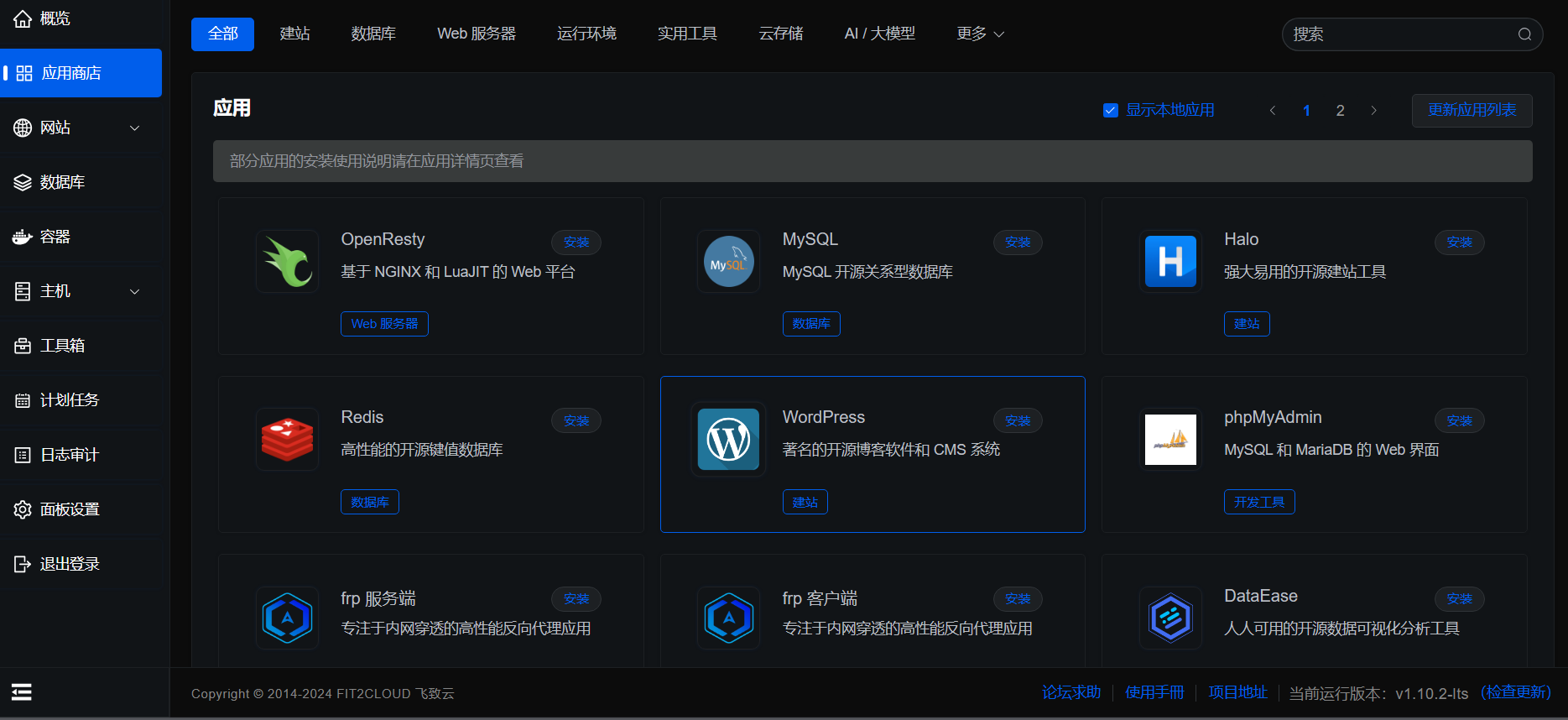
Task: Install Halo with its 安装 button
Action: (x=1459, y=243)
